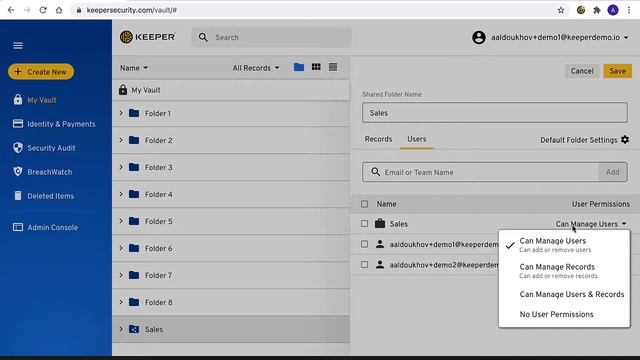Expand Folder 4 chevron
The width and height of the screenshot is (640, 360).
(x=121, y=194)
